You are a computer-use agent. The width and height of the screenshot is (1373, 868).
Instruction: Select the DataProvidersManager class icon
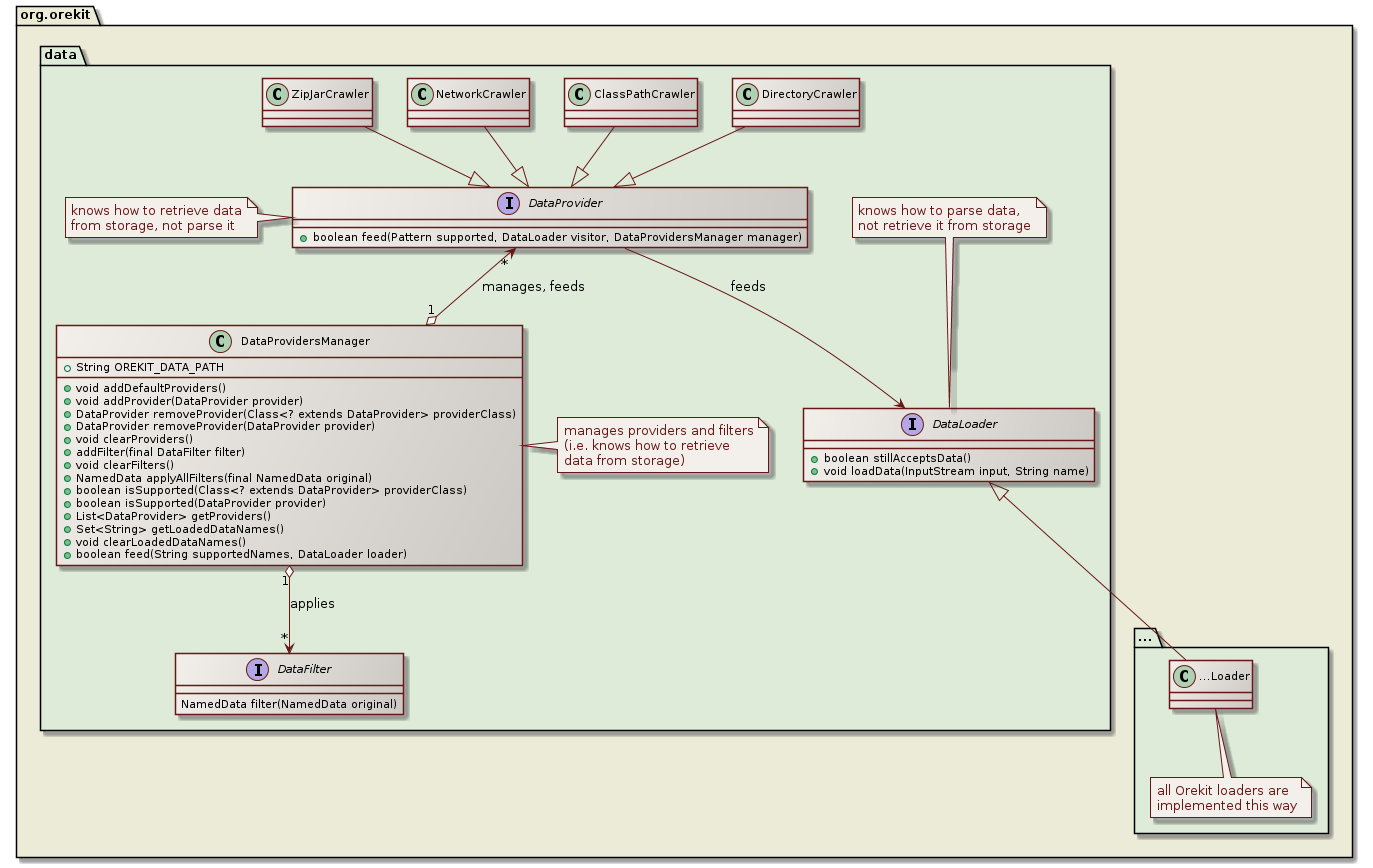point(222,340)
